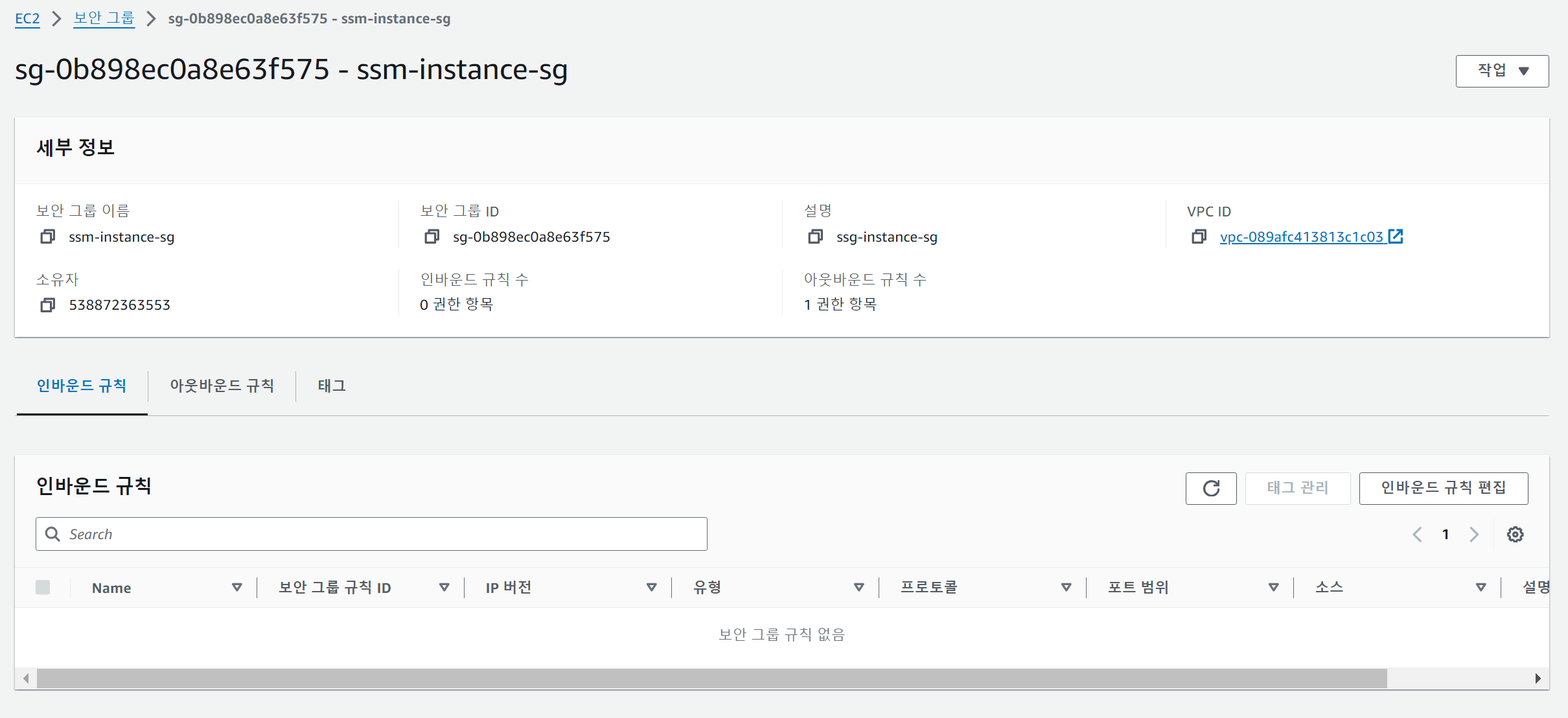Copy the security group name ssm-instance-sg
Viewport: 1568px width, 718px height.
click(47, 237)
